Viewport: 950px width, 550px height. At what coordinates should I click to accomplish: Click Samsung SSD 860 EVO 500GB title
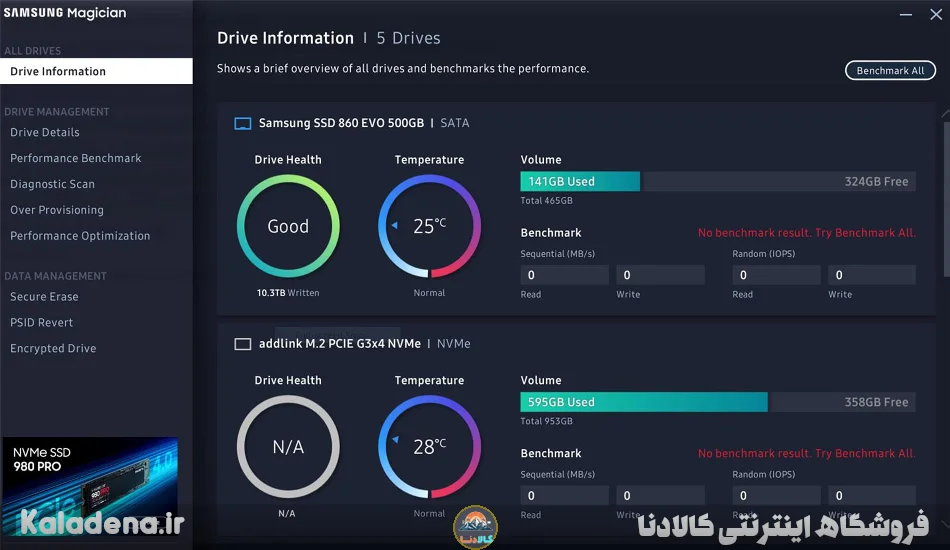pyautogui.click(x=341, y=123)
